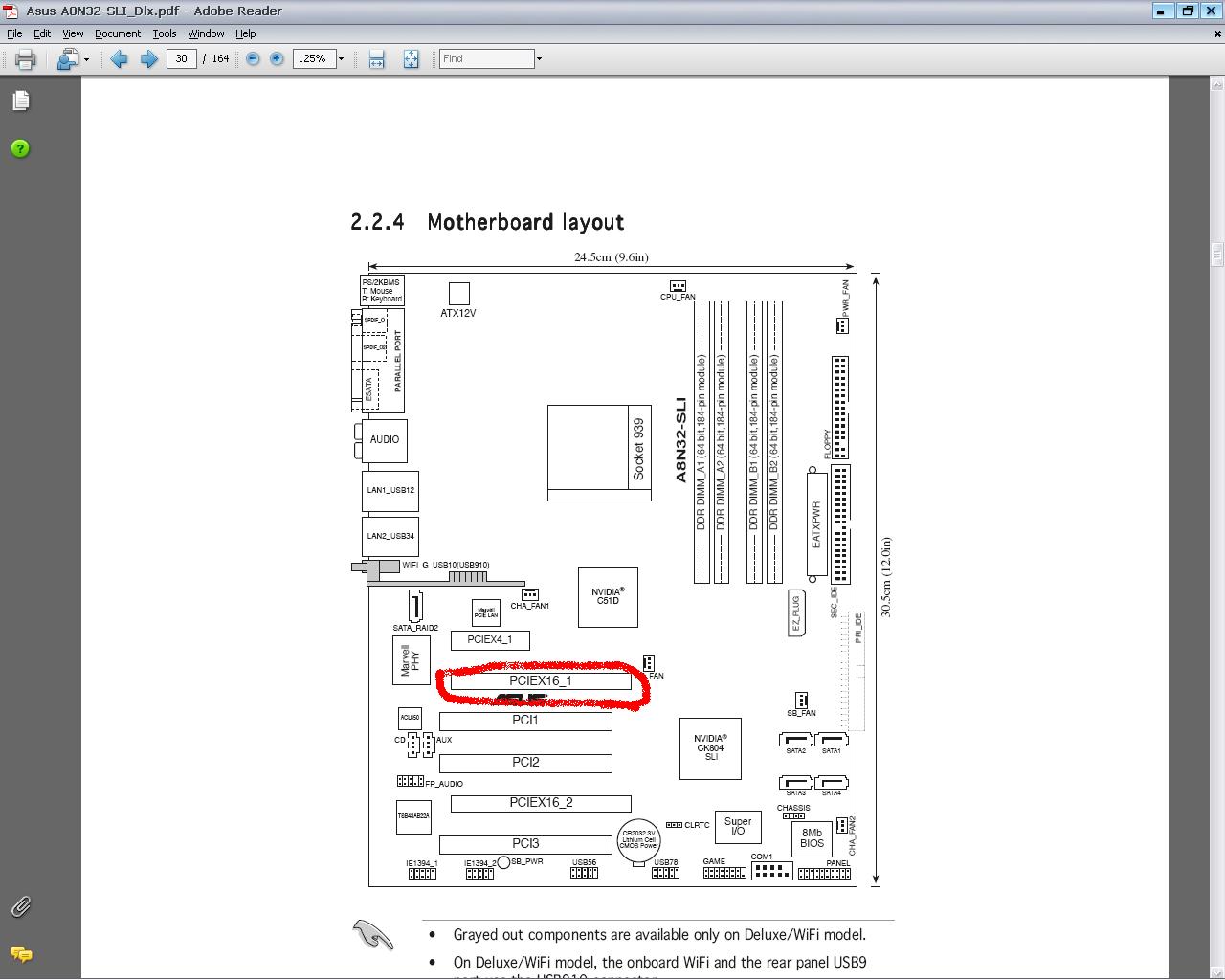Click the fit one full page icon

(x=411, y=59)
